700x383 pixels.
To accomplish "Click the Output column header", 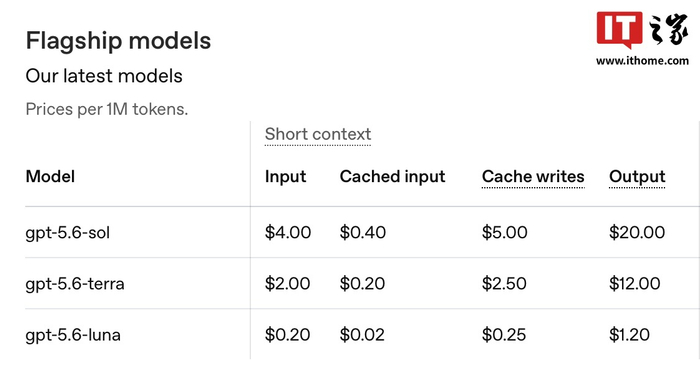I will click(x=637, y=177).
